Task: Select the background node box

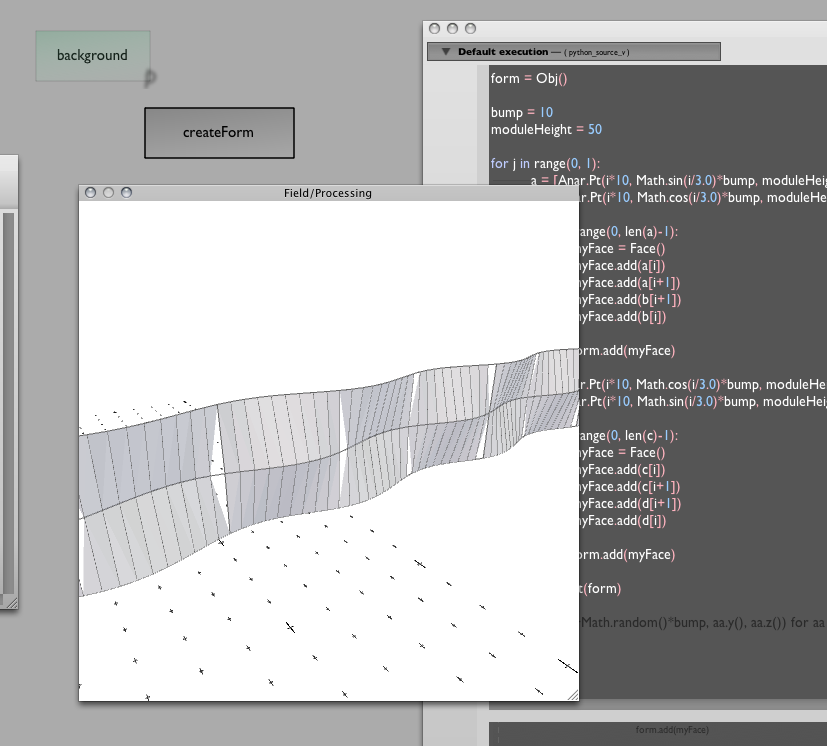Action: (92, 56)
